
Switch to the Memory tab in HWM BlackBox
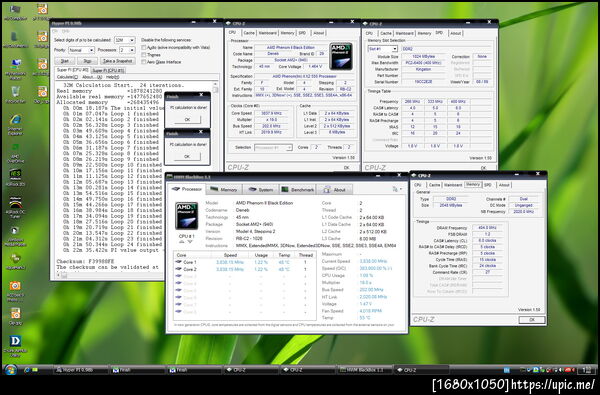(x=224, y=189)
